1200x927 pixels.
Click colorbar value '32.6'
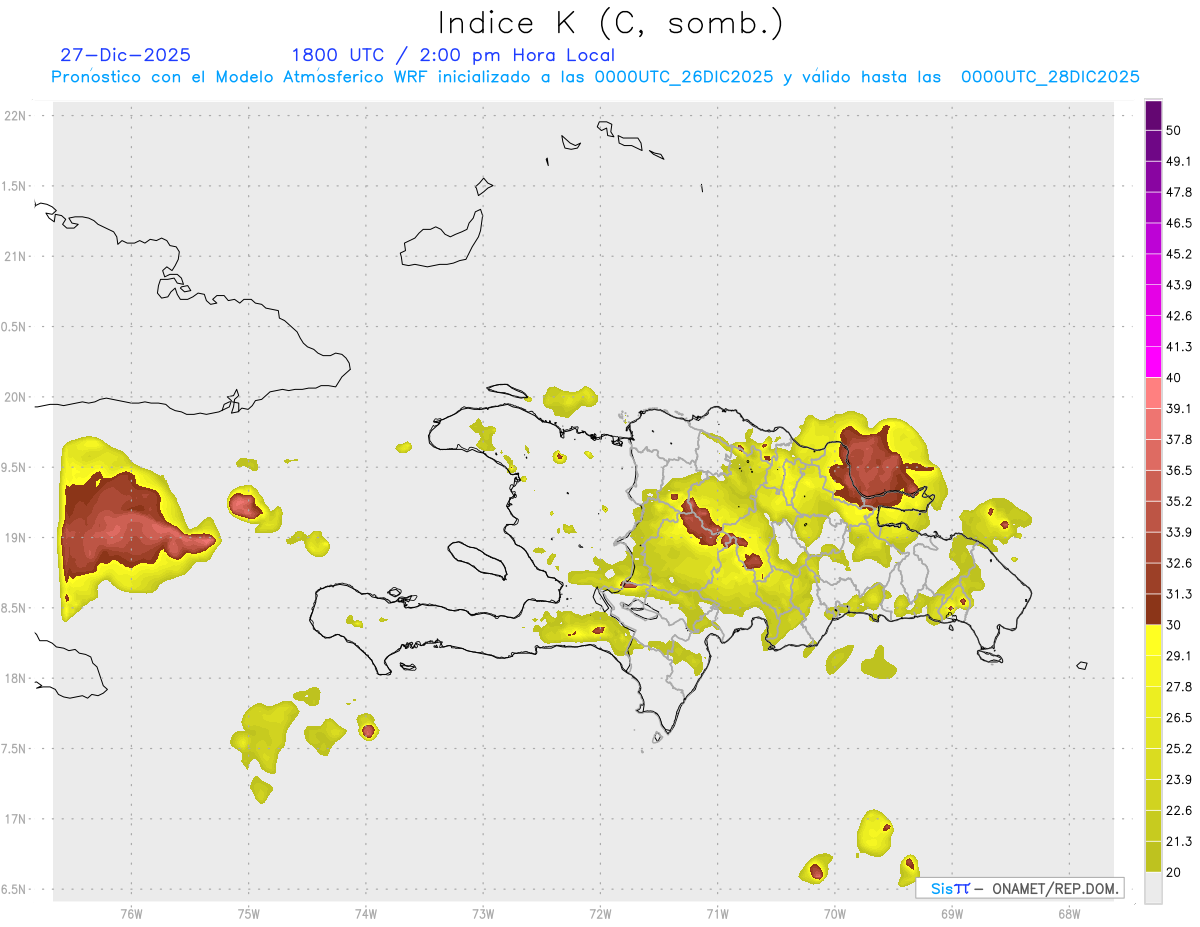click(1179, 563)
